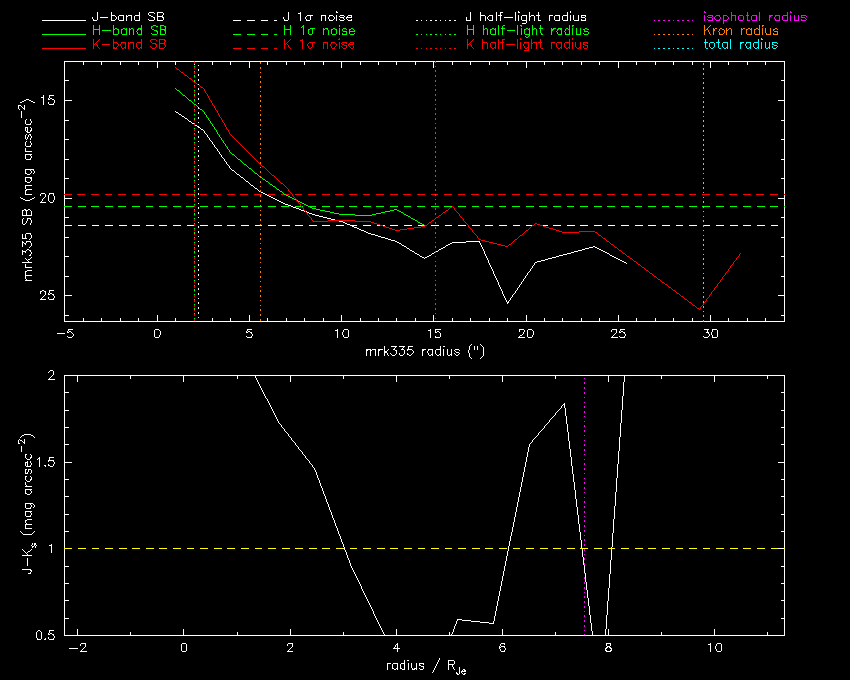Select the orange 'Kron radius' legend text
Screen dimensions: 850x680
click(740, 32)
